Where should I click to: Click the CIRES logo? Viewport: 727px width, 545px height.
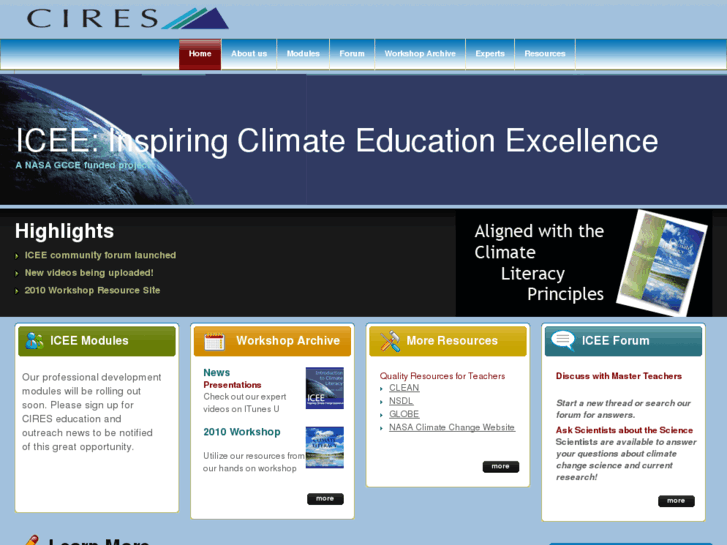pos(128,19)
